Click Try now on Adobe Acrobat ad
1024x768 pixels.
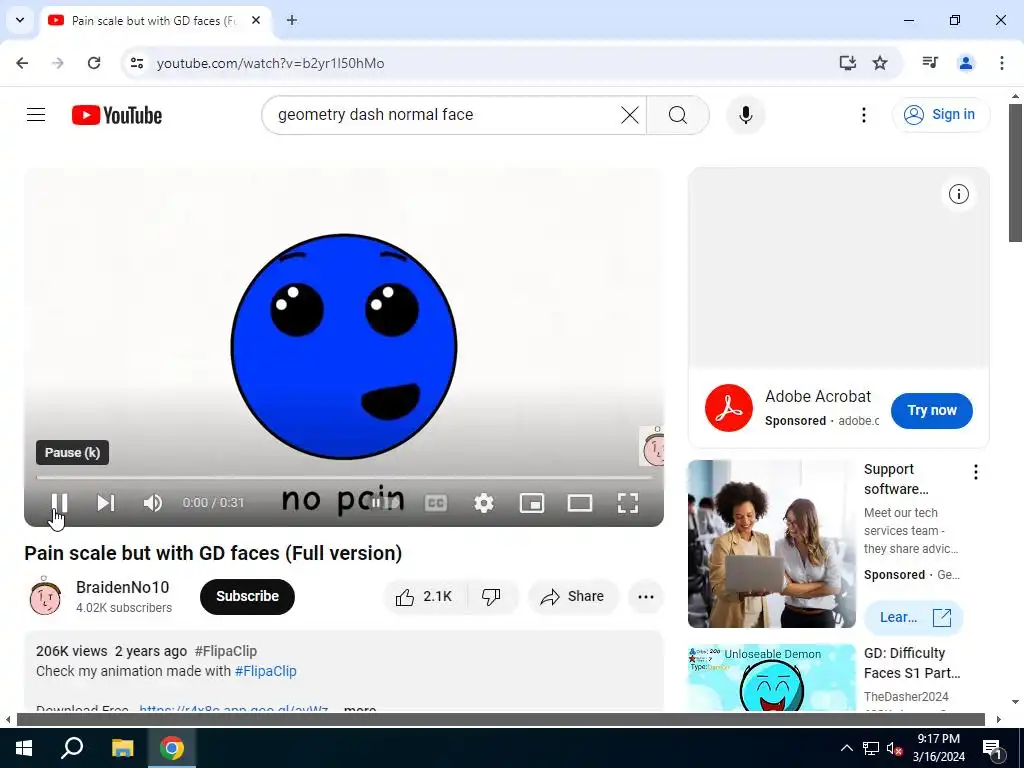point(931,411)
